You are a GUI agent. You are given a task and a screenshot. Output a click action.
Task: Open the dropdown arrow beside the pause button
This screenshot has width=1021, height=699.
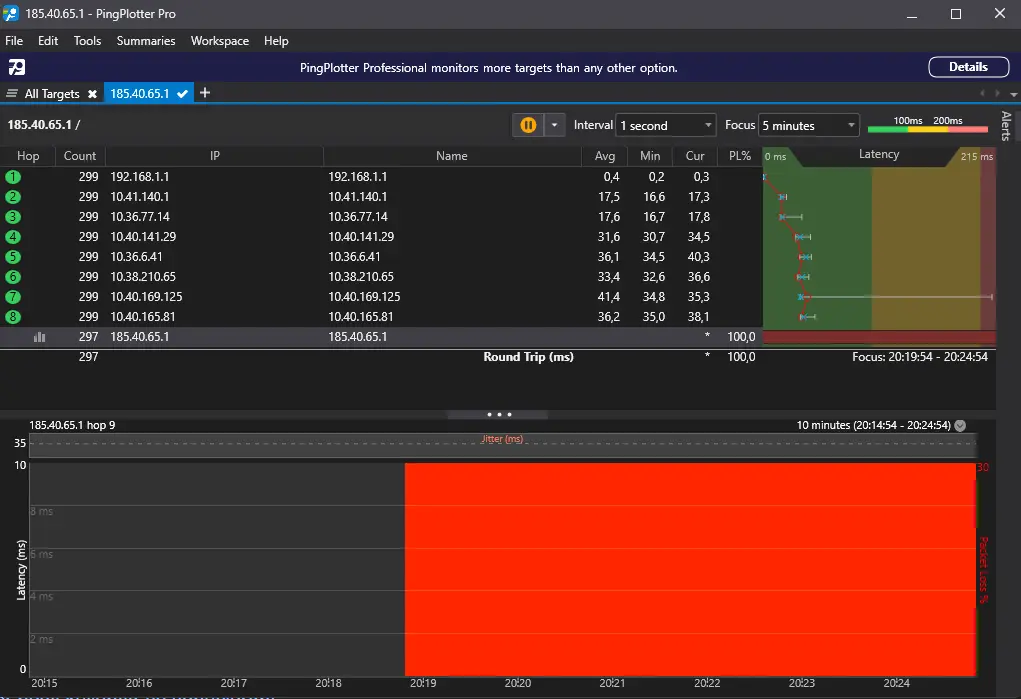(554, 125)
